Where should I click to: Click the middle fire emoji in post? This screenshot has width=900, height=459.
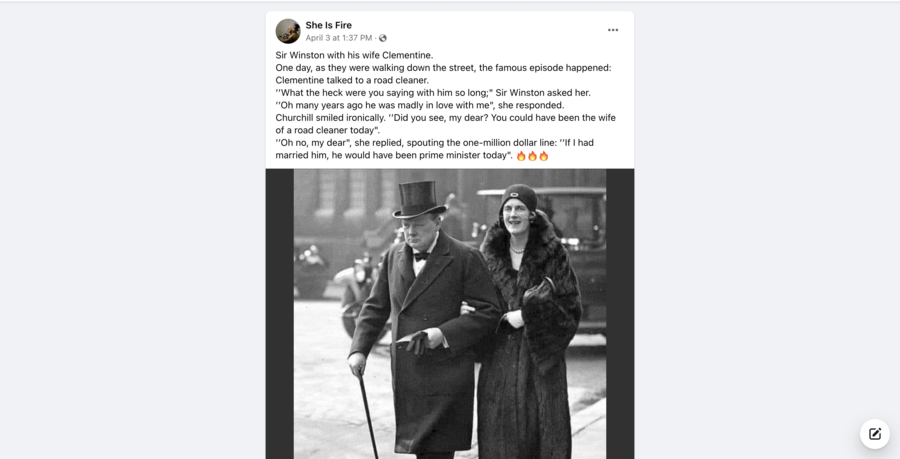tap(532, 155)
